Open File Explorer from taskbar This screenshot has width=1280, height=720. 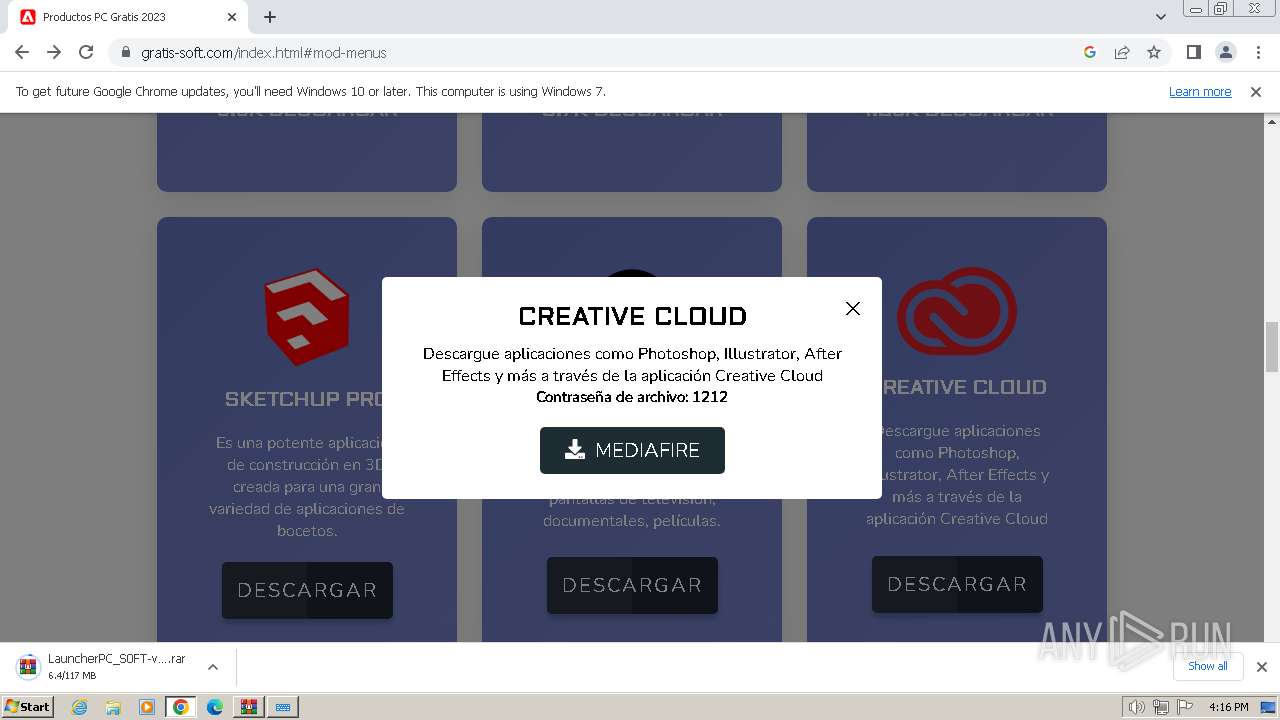[x=113, y=707]
